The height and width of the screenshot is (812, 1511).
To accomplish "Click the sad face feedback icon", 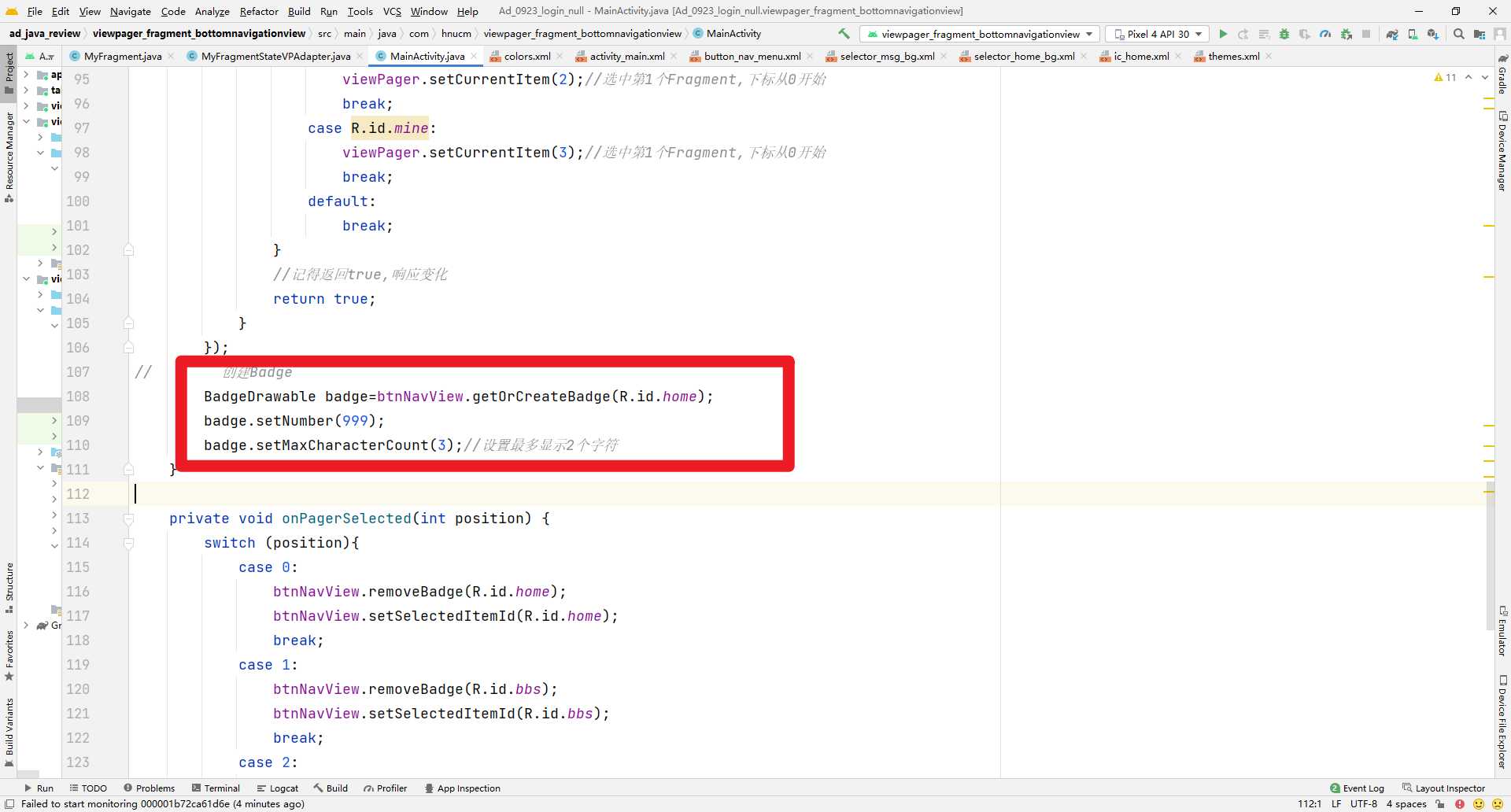I will pos(1498,804).
